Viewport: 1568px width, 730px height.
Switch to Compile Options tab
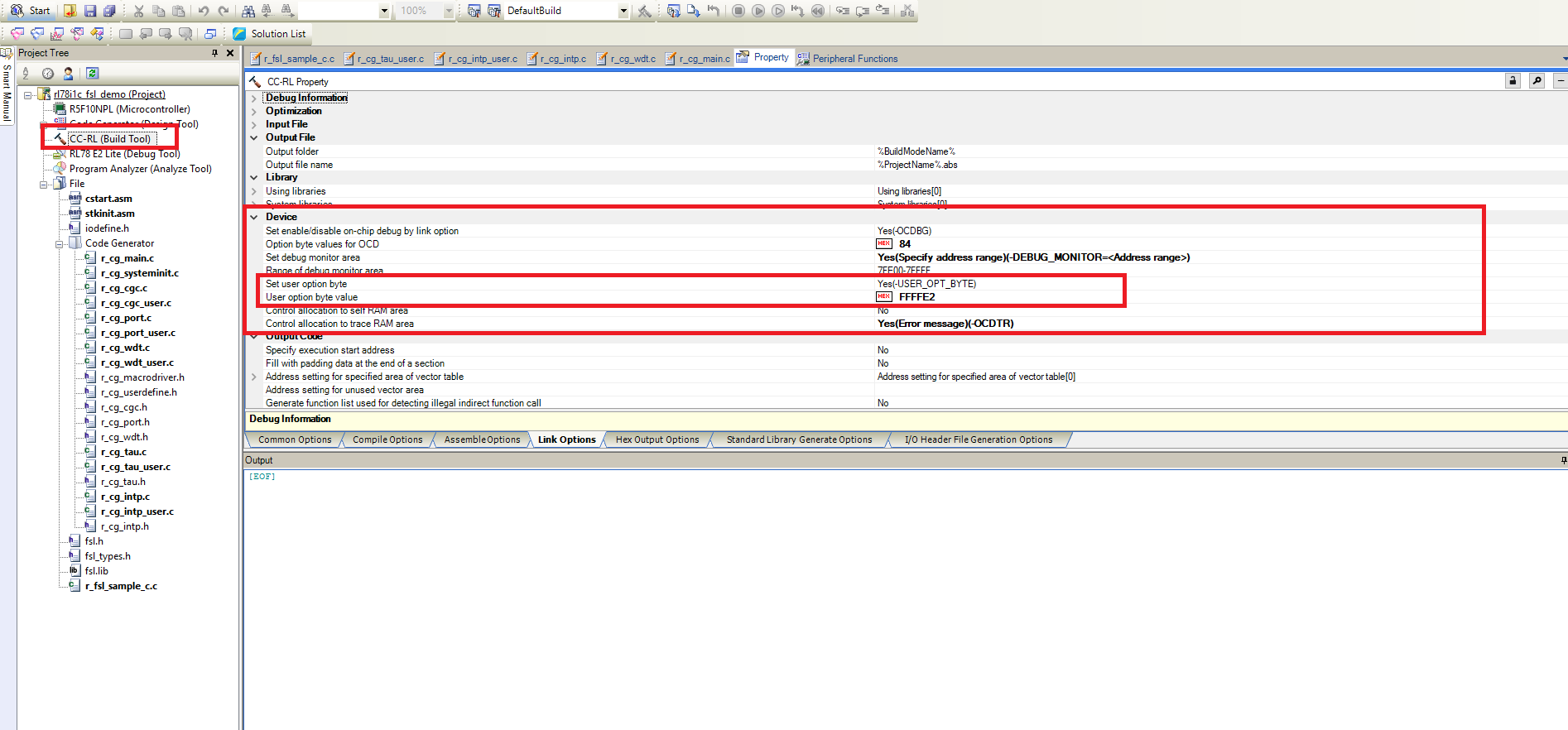387,440
